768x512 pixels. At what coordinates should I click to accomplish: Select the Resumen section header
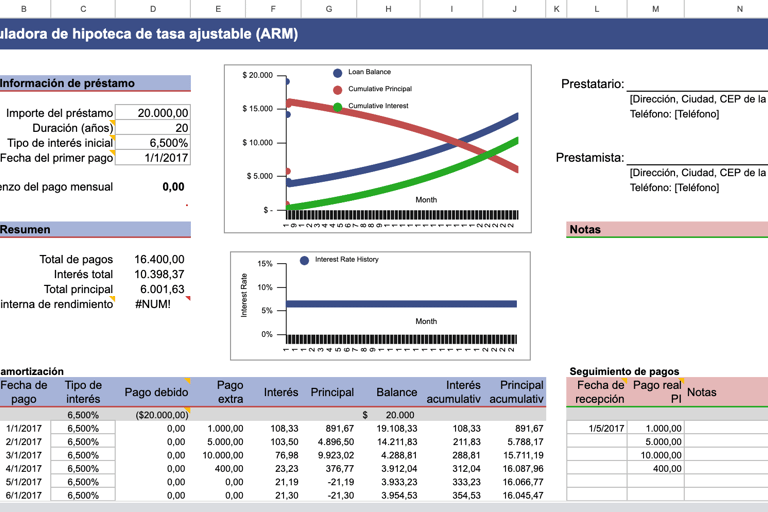(x=95, y=230)
